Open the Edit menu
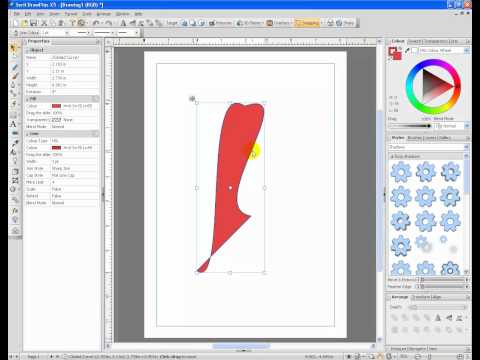The height and width of the screenshot is (360, 480). click(x=28, y=14)
